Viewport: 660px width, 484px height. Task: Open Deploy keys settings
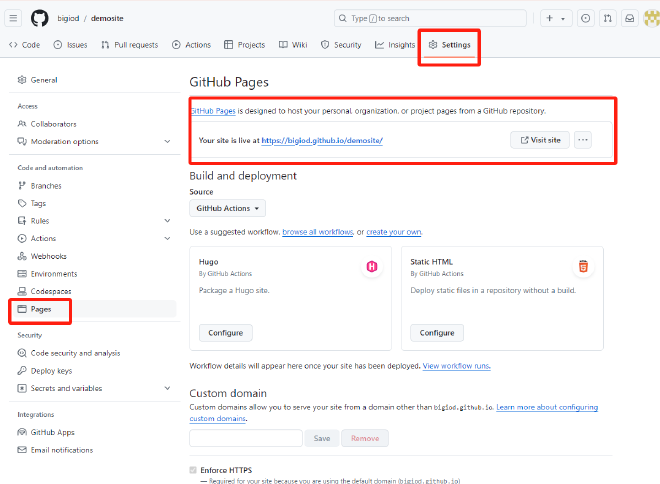pos(45,370)
